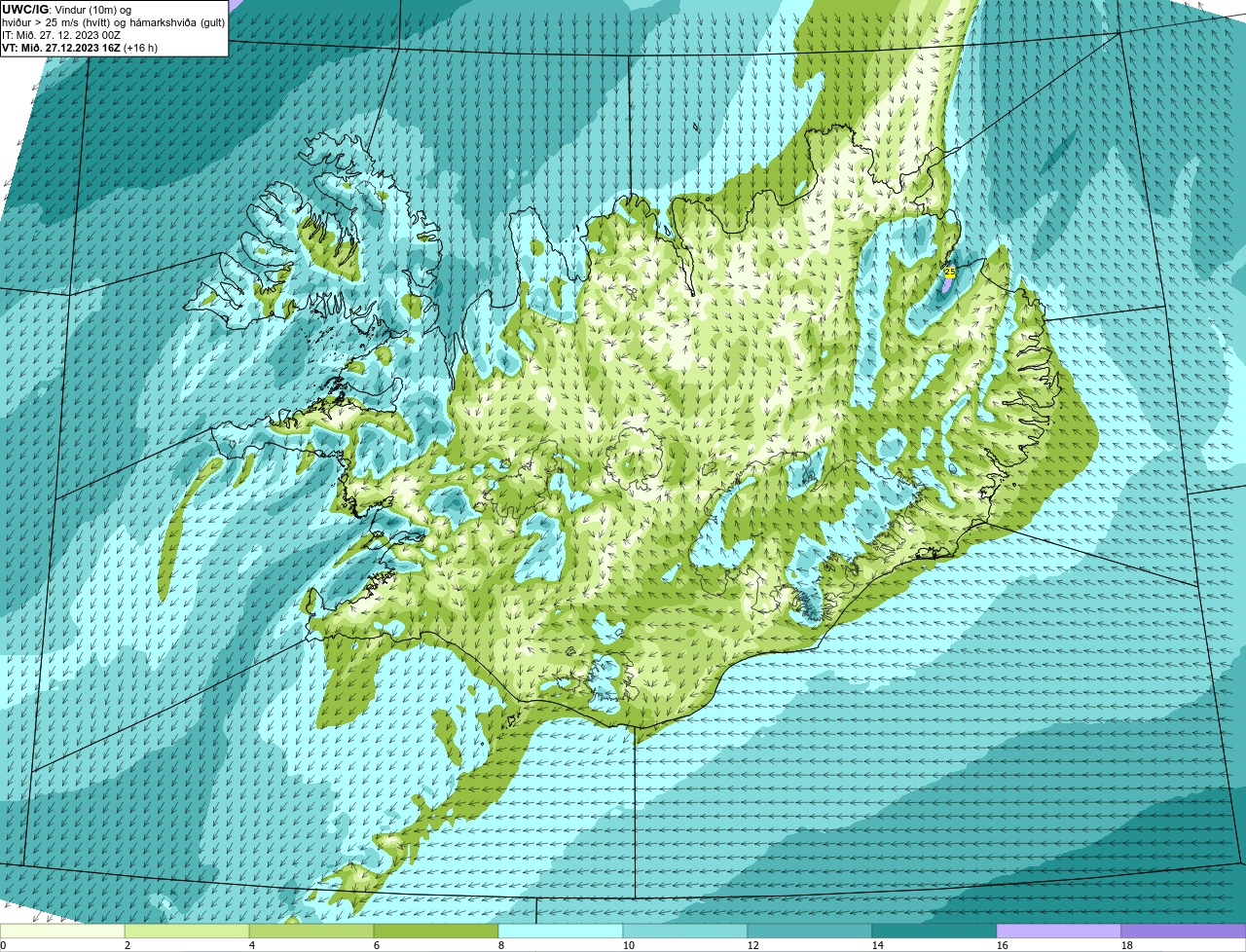Click the scale label '2'

(x=128, y=945)
